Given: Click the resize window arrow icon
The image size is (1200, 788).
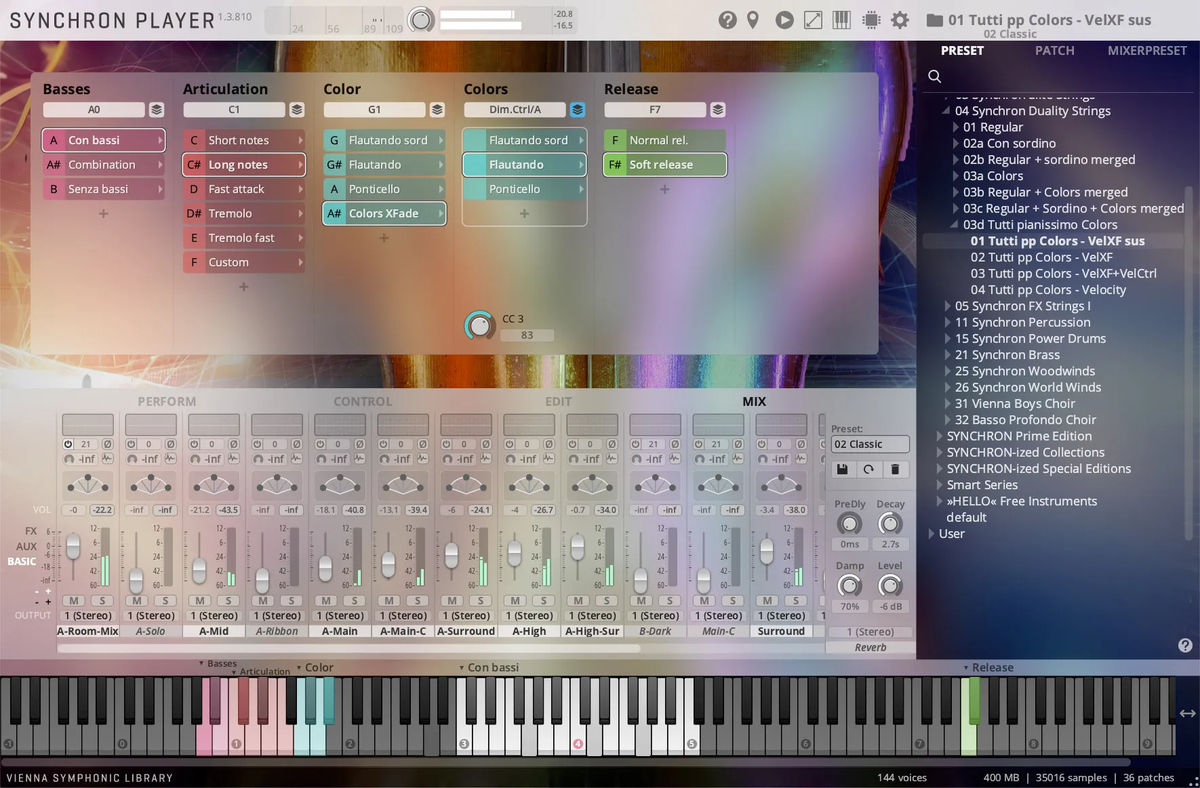Looking at the screenshot, I should [813, 20].
